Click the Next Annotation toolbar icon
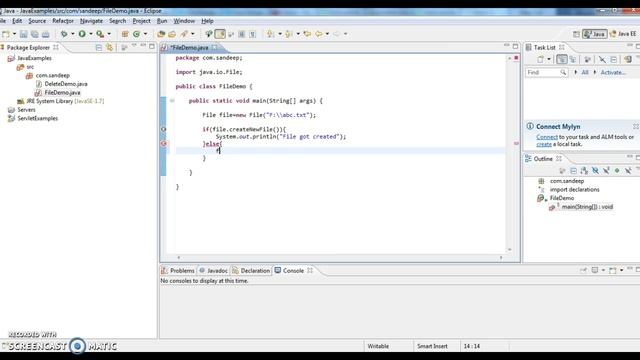The image size is (640, 360). (271, 34)
